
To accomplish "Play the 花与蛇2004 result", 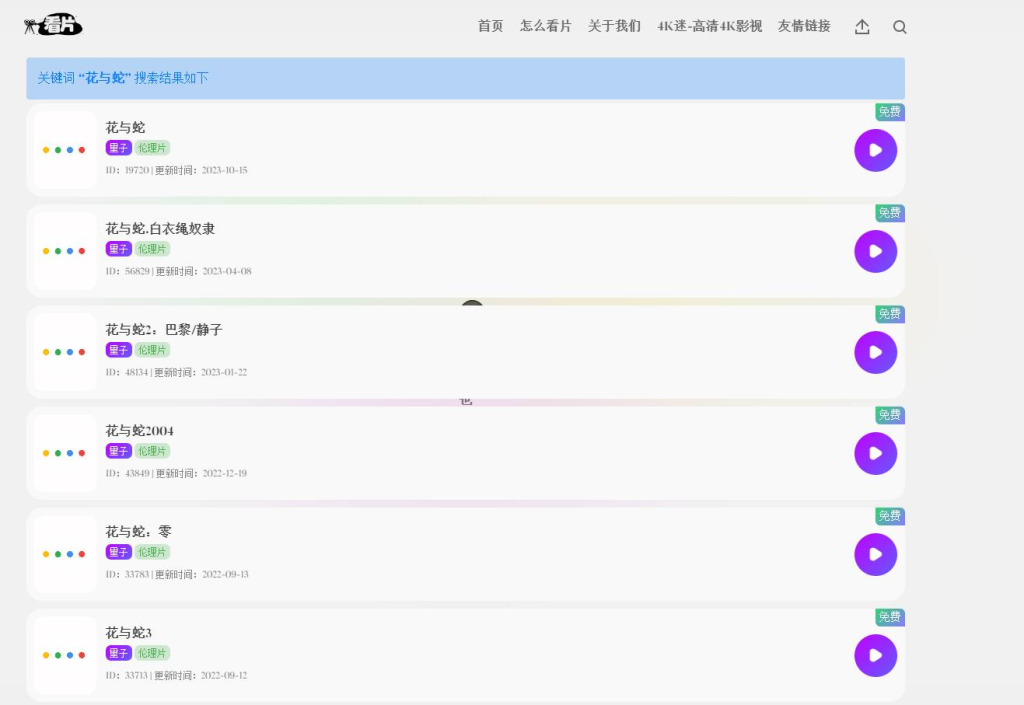I will [x=875, y=453].
